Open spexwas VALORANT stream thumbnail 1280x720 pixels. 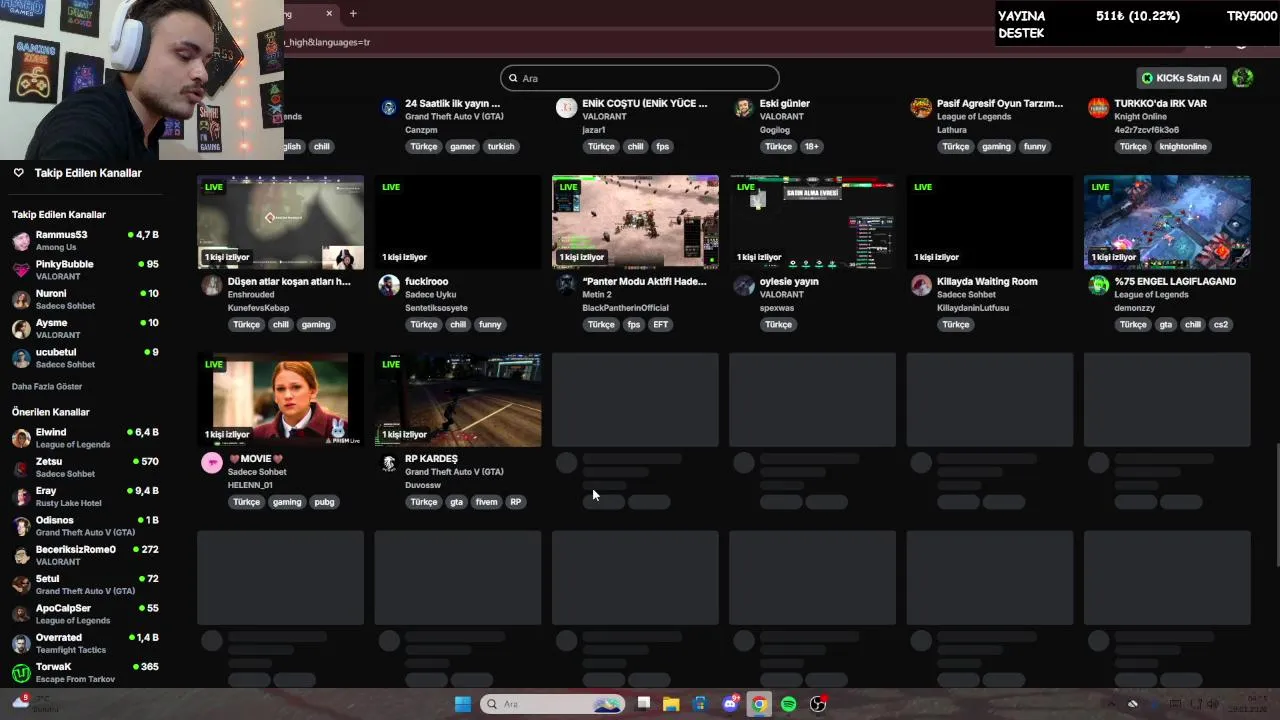tap(812, 222)
